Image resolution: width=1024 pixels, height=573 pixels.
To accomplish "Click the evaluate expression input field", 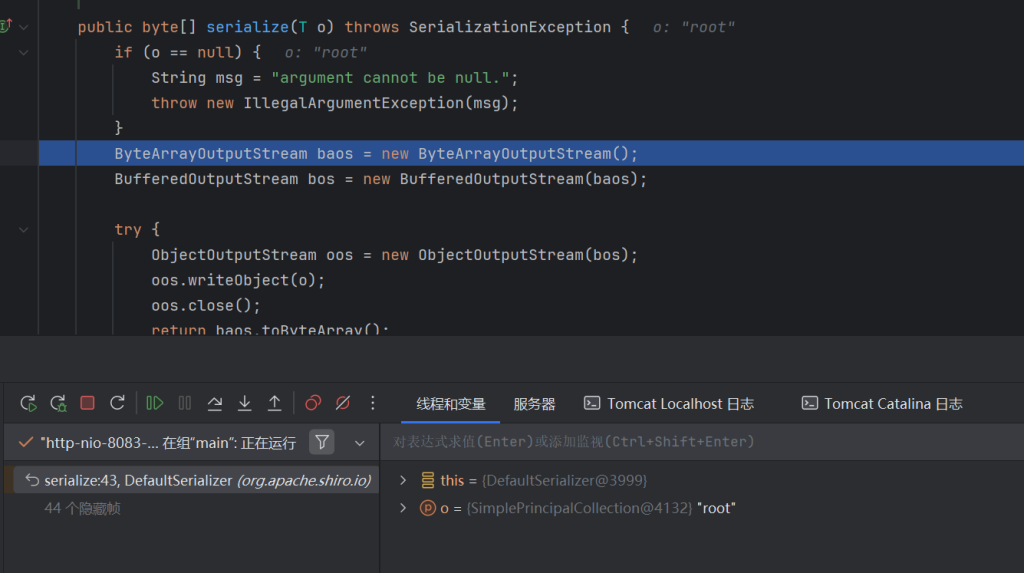I will [x=700, y=441].
